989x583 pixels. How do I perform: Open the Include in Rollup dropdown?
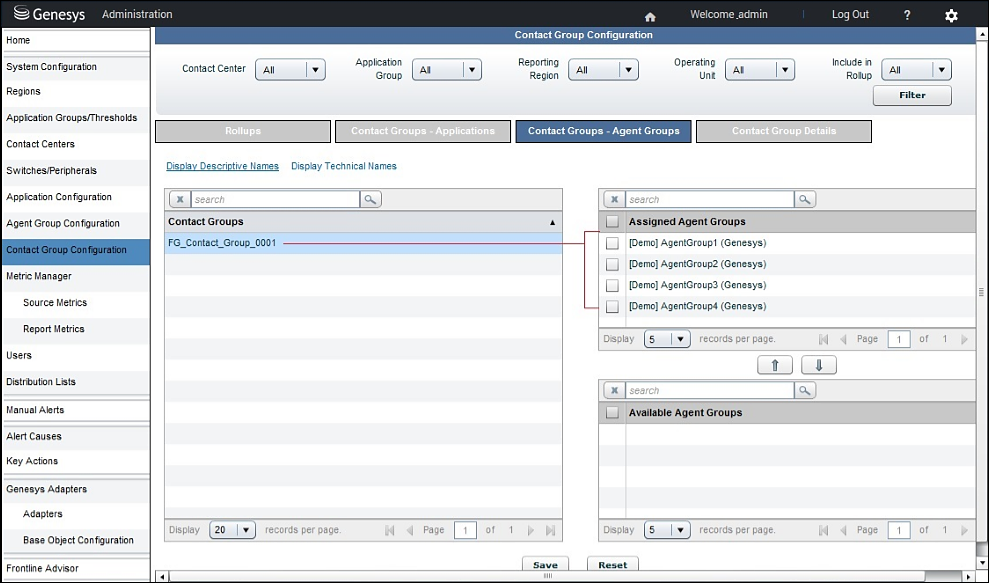916,70
